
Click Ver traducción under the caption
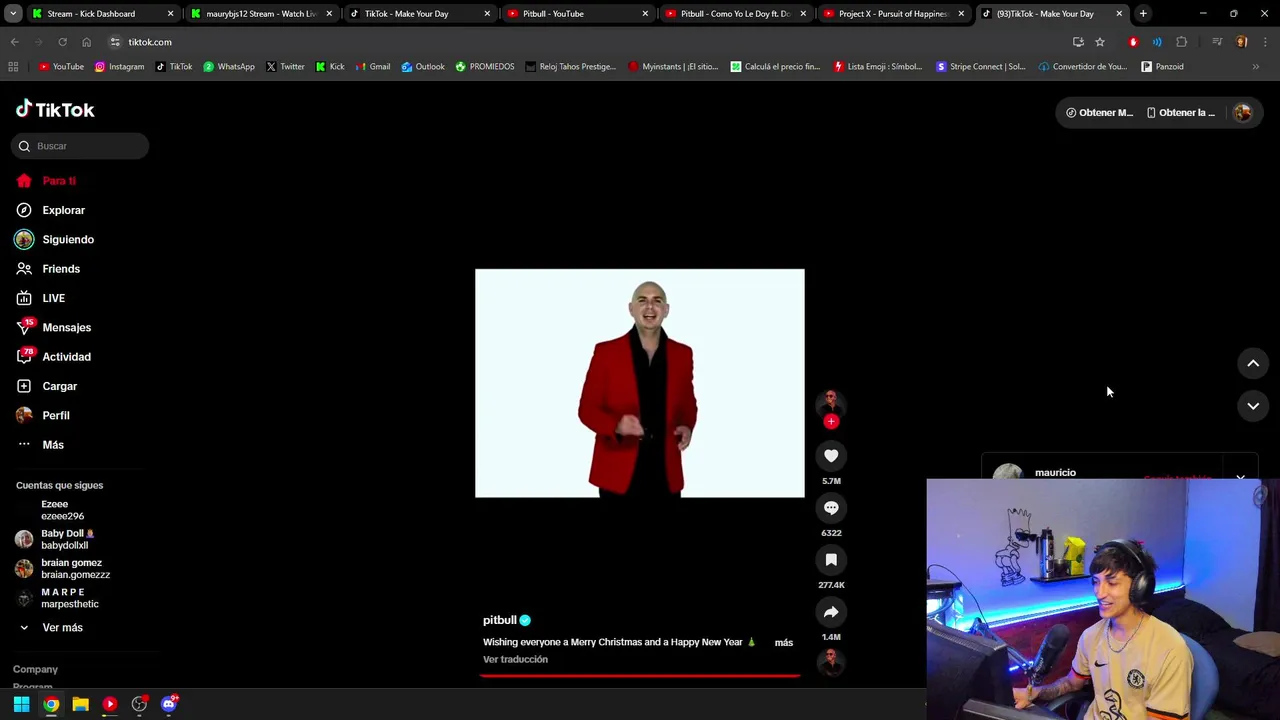coord(515,660)
